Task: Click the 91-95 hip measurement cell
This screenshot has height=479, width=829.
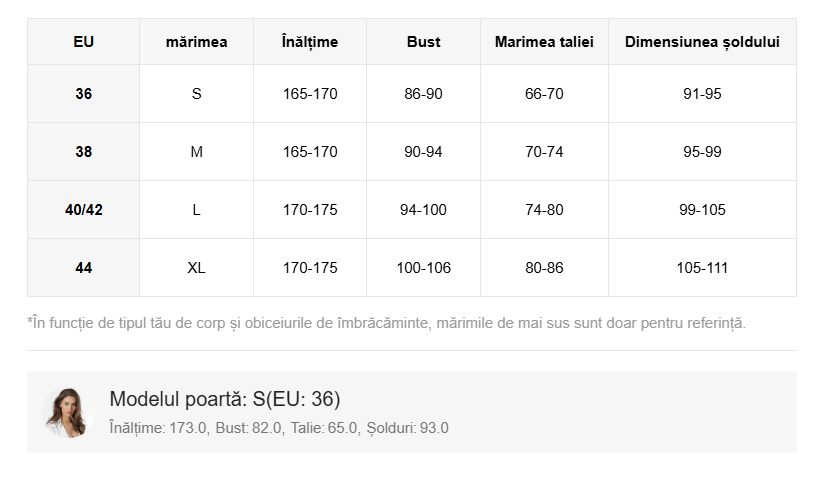Action: 702,94
